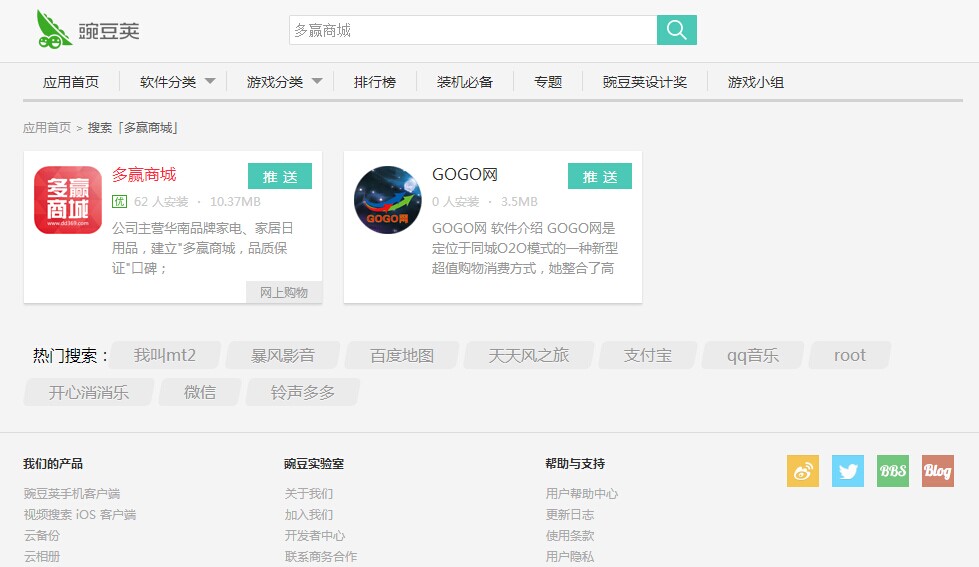
Task: Select hot search tag 百度地图
Action: click(401, 355)
